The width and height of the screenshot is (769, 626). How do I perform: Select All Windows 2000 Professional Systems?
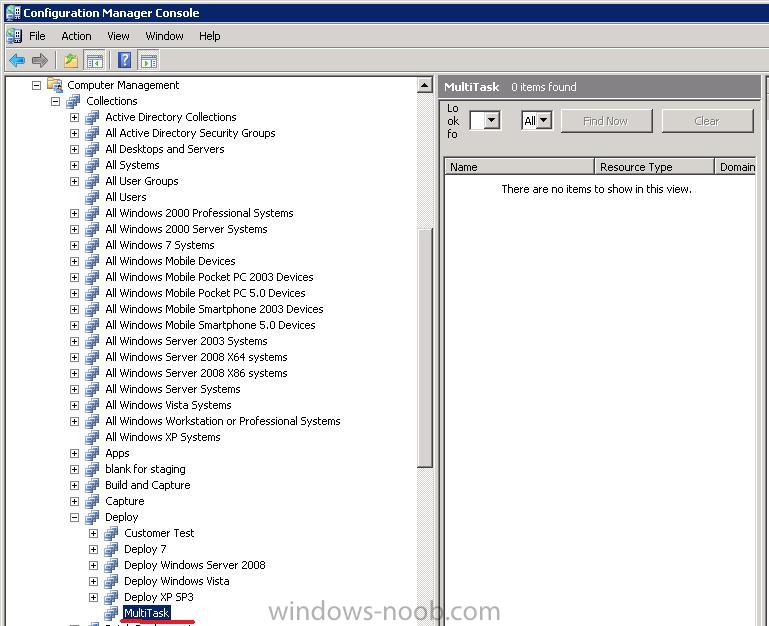coord(199,213)
